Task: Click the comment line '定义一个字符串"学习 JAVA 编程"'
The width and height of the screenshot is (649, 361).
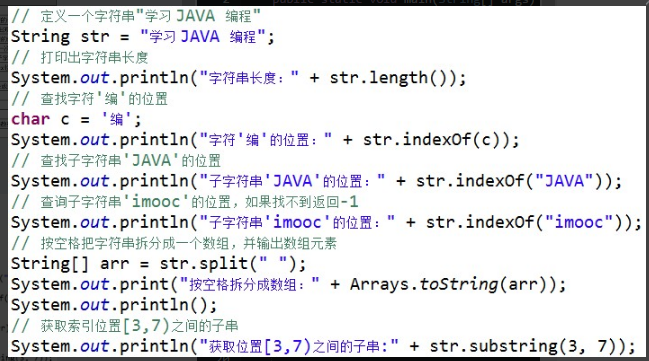Action: 136,17
